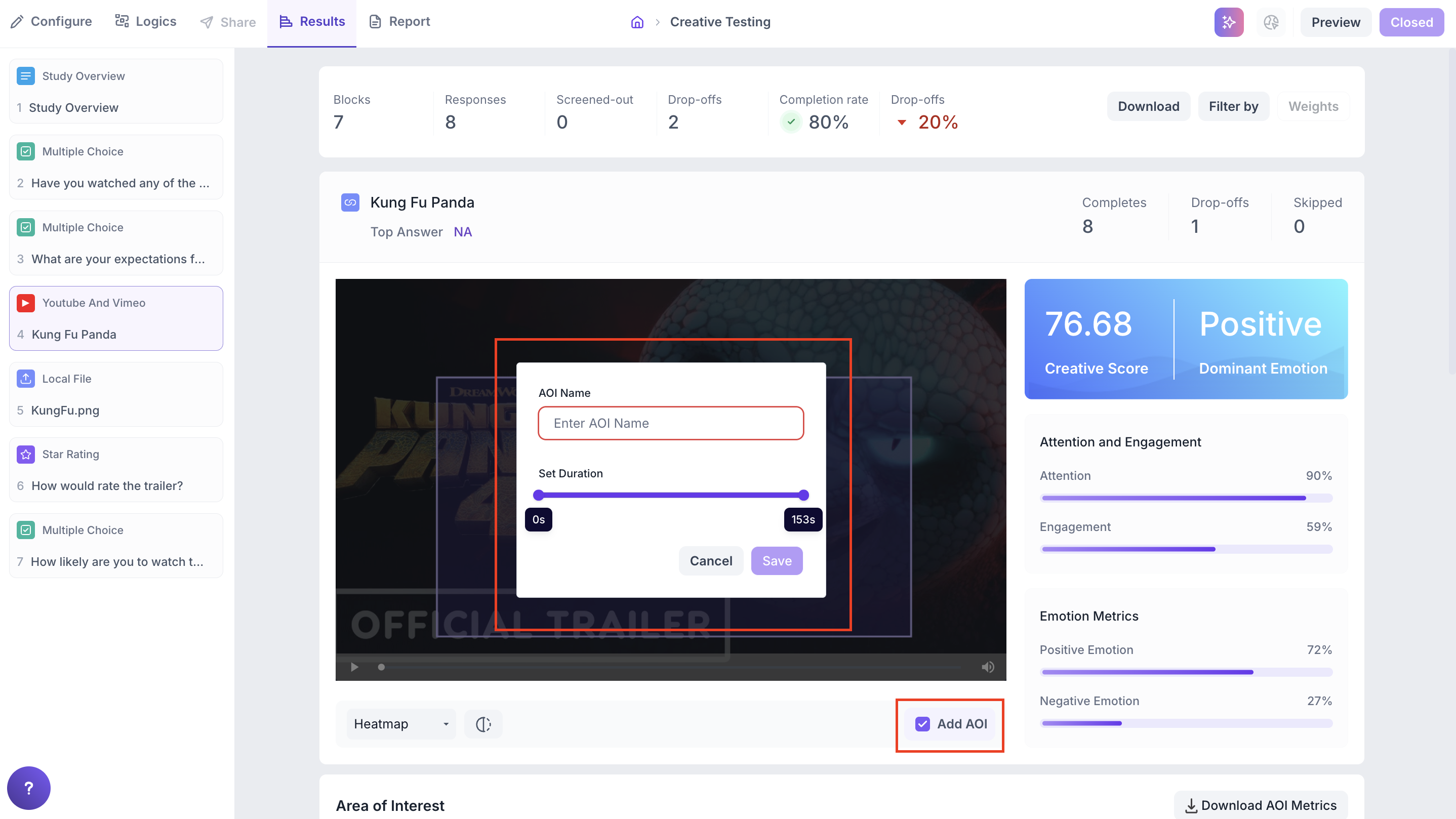Play the Kung Fu Panda video

coord(354,667)
